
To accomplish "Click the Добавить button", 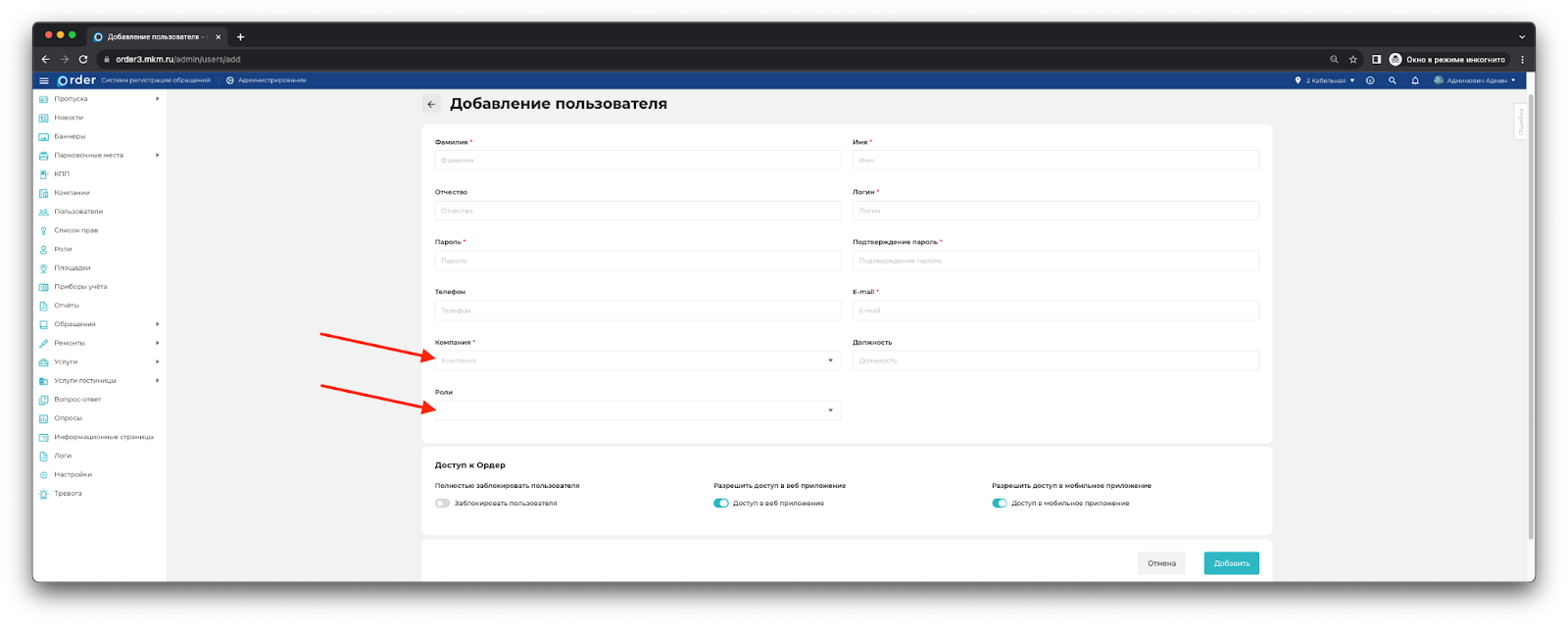I will point(1231,563).
